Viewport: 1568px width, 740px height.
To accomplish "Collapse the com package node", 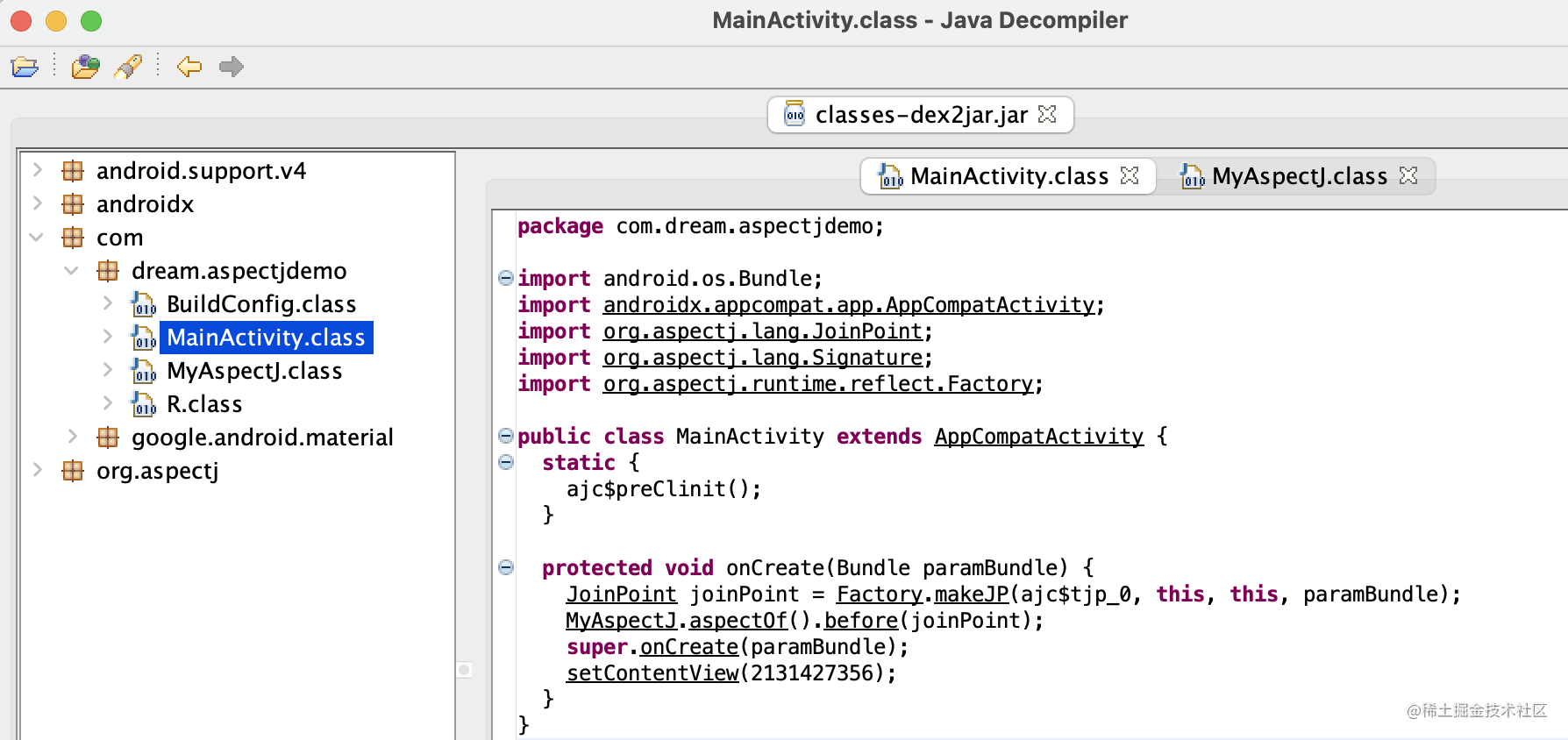I will 37,238.
